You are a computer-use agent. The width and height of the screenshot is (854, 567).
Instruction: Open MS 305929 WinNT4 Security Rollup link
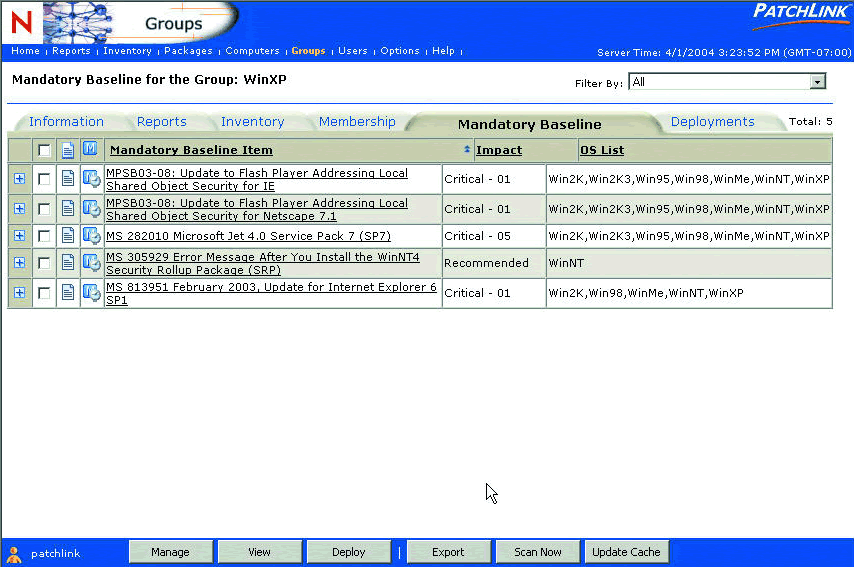[263, 263]
